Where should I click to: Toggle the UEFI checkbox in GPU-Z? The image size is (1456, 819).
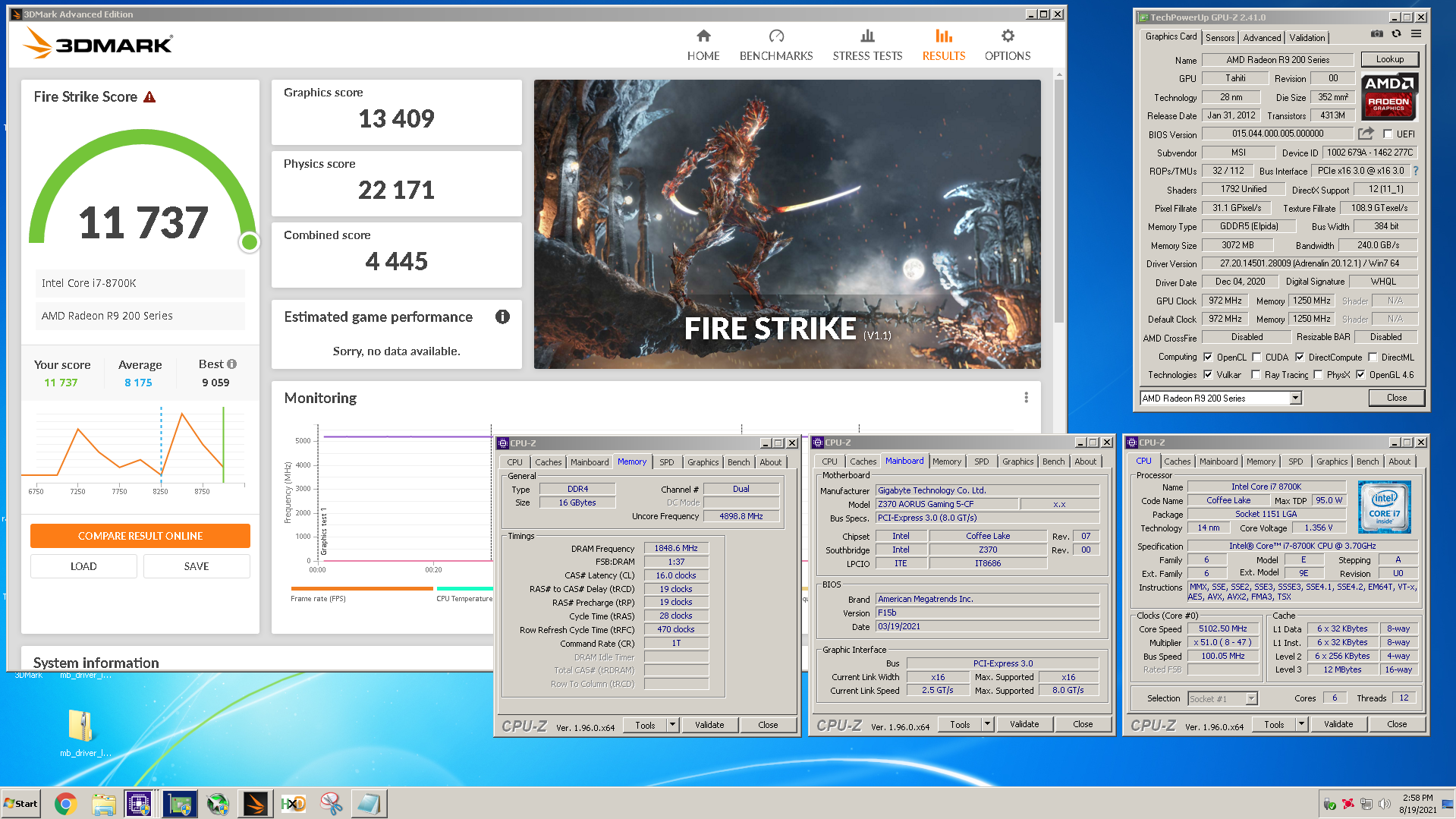pyautogui.click(x=1388, y=134)
